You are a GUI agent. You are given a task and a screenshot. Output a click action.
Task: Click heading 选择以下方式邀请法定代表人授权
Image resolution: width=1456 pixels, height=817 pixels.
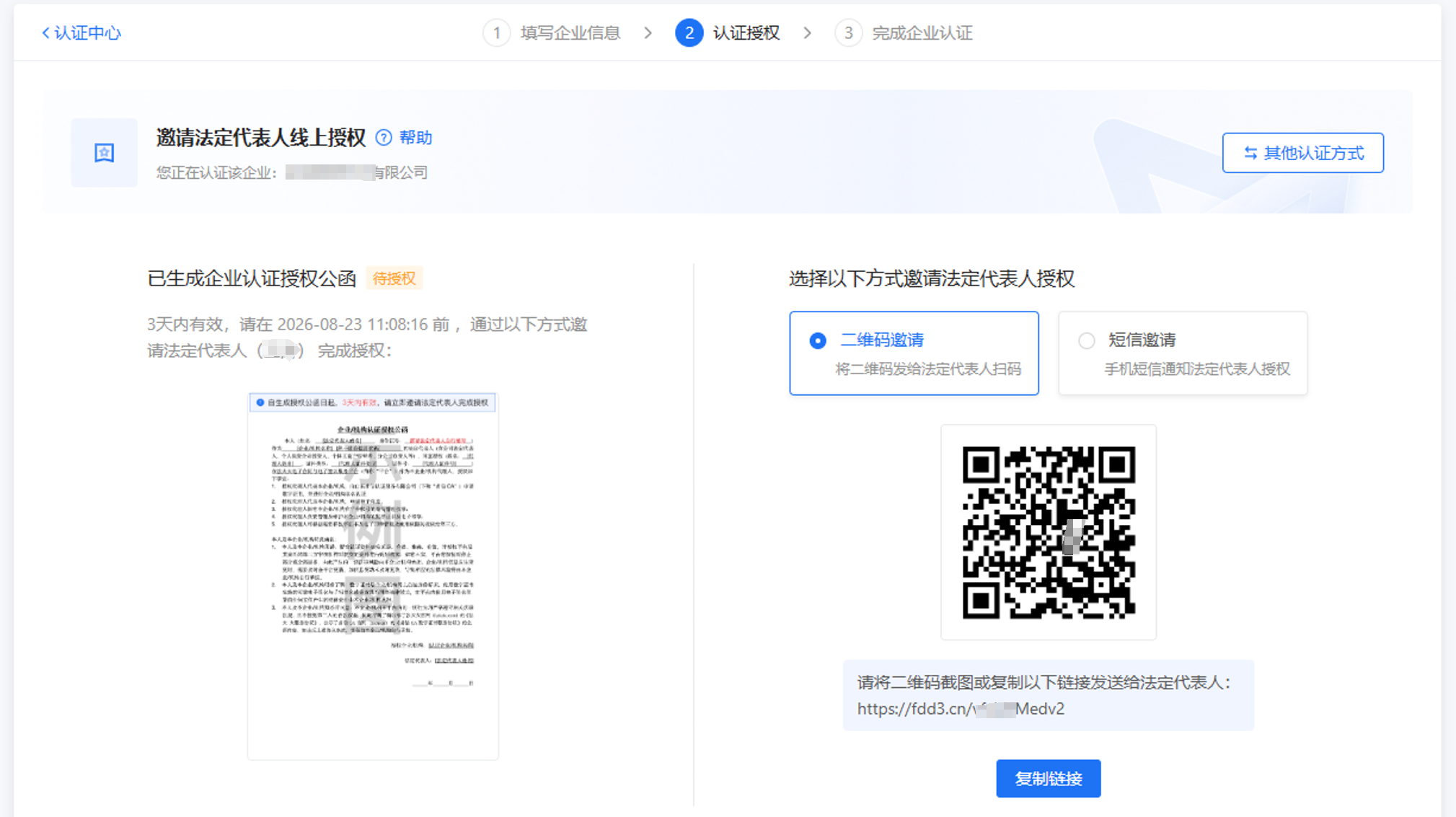point(932,278)
